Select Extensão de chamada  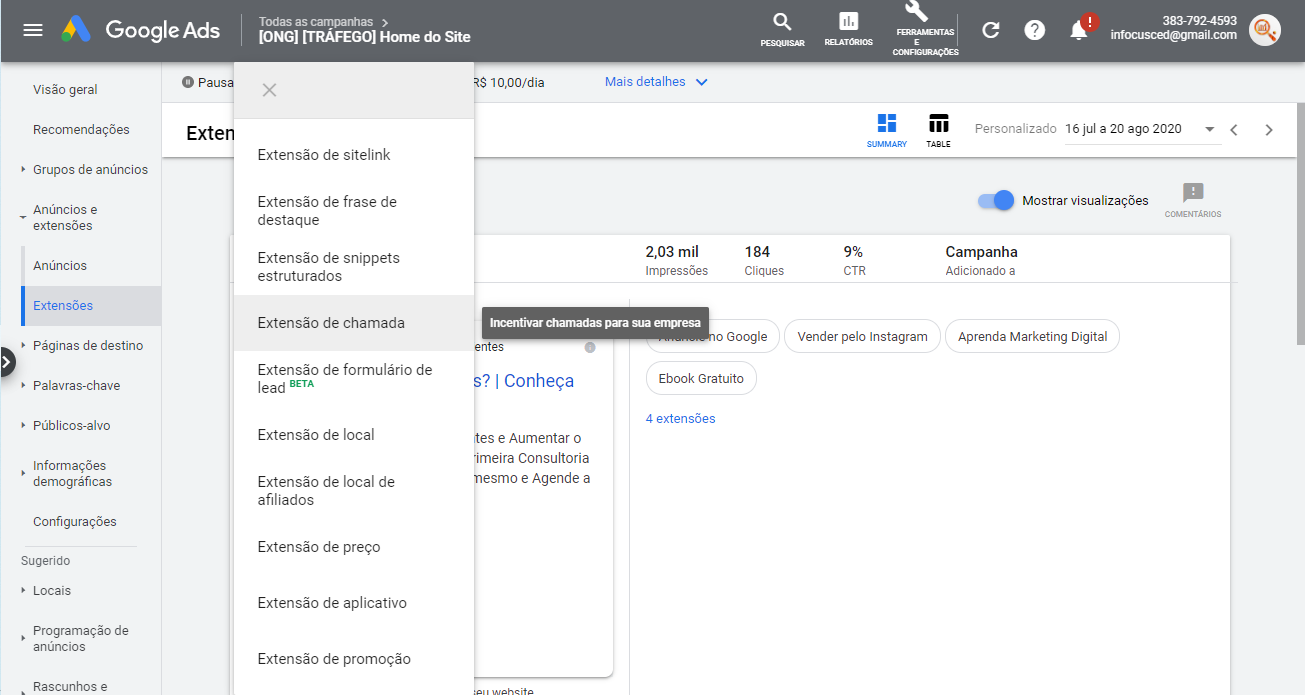[354, 323]
